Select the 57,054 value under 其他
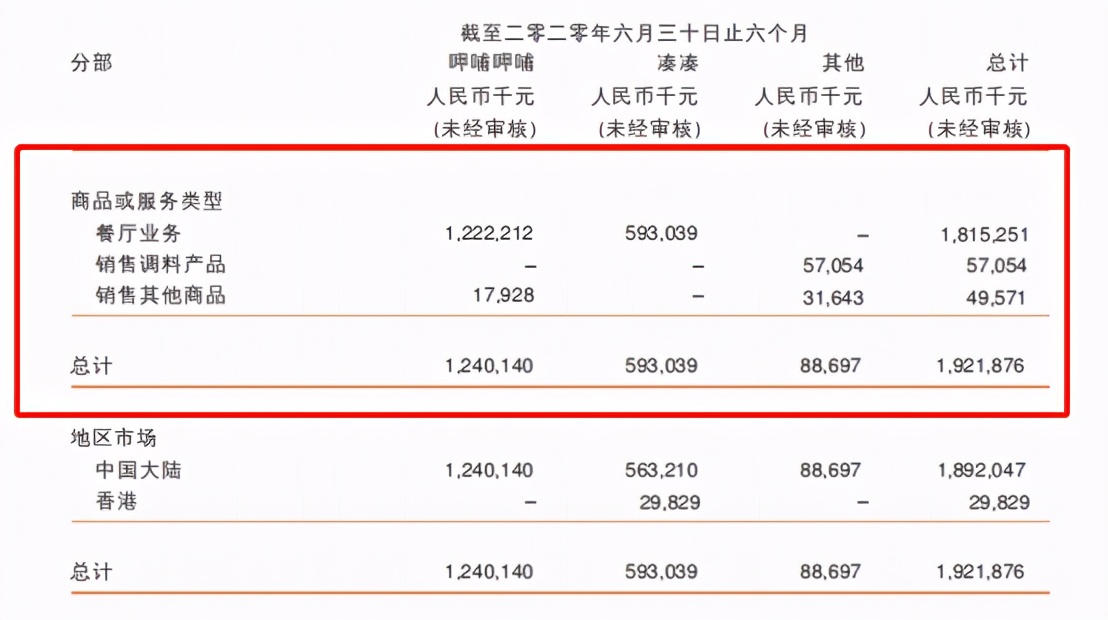Screen dimensions: 1108x620 pyautogui.click(x=825, y=265)
